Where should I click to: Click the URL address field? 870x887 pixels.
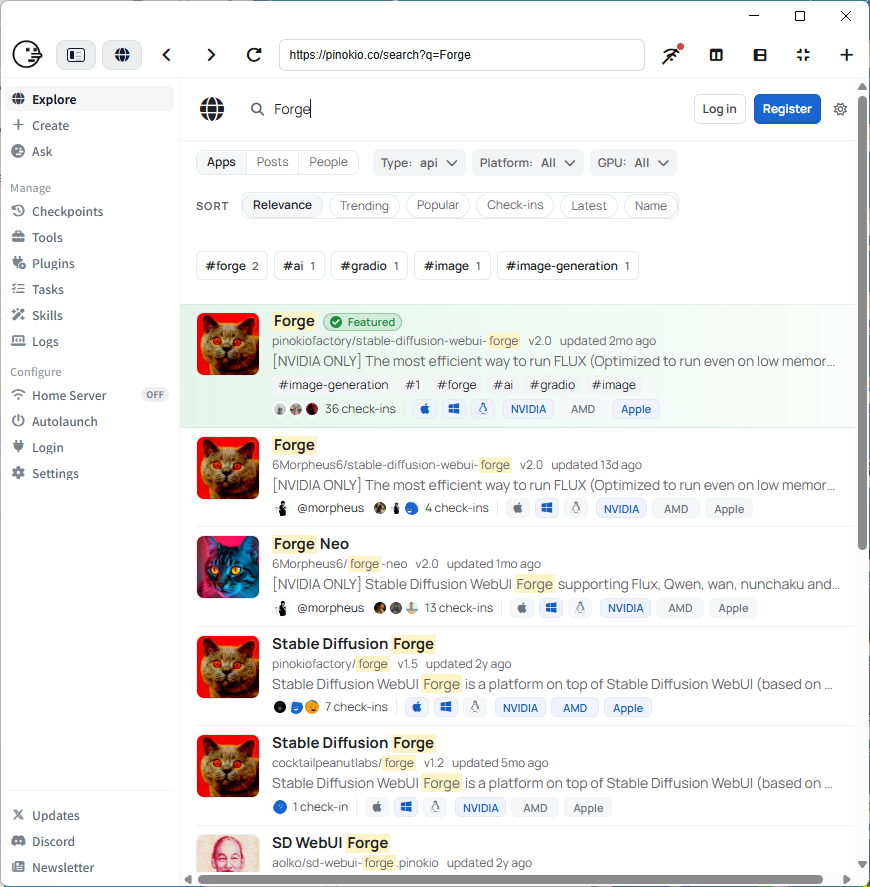click(462, 55)
